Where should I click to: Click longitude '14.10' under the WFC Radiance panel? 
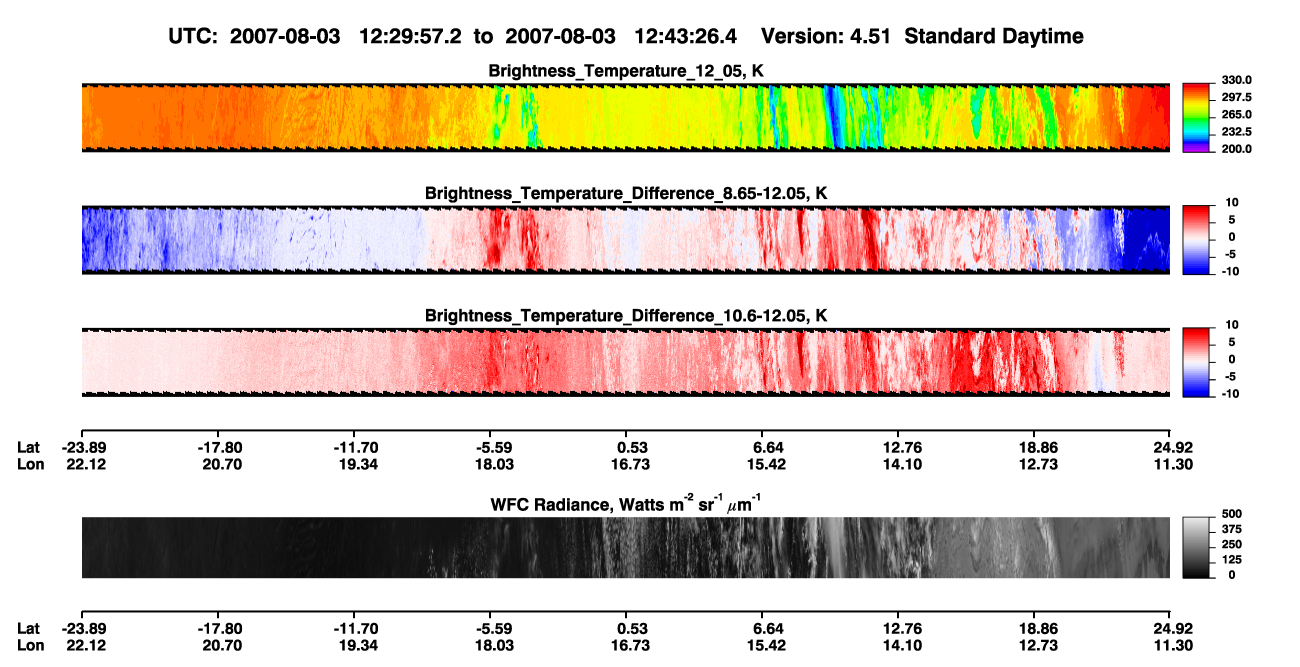pos(904,645)
